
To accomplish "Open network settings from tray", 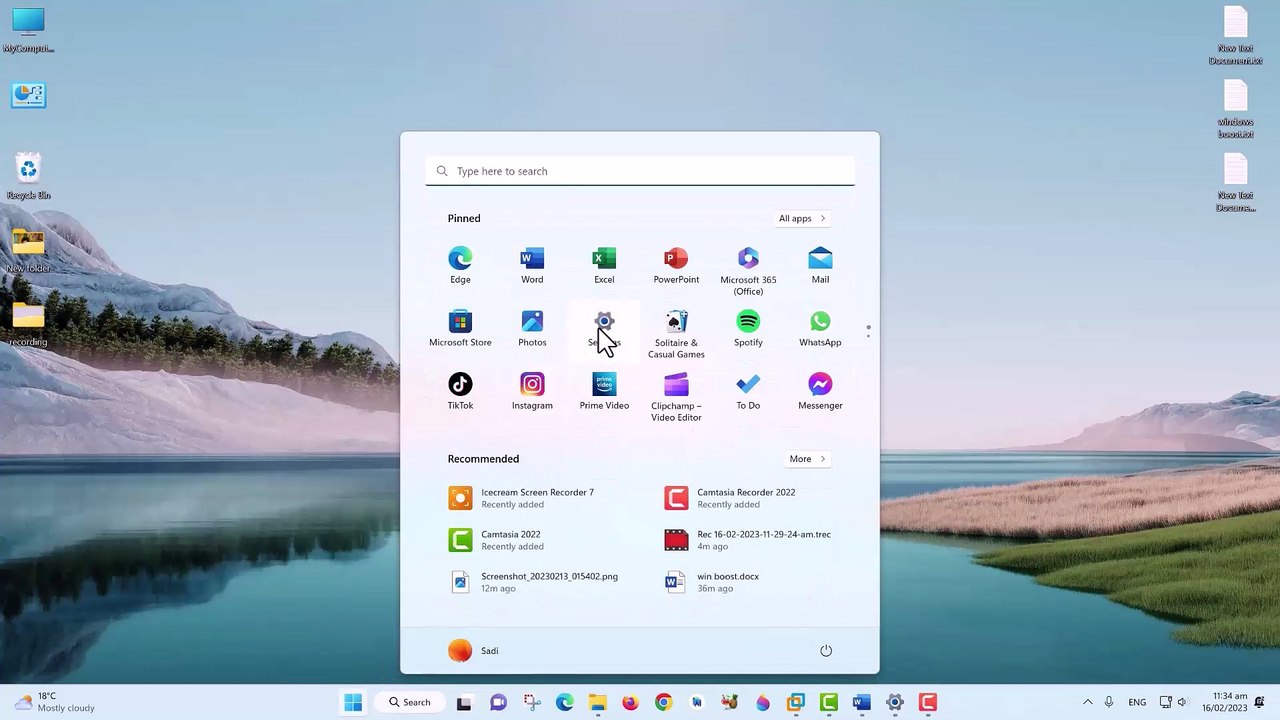I will coord(1166,702).
